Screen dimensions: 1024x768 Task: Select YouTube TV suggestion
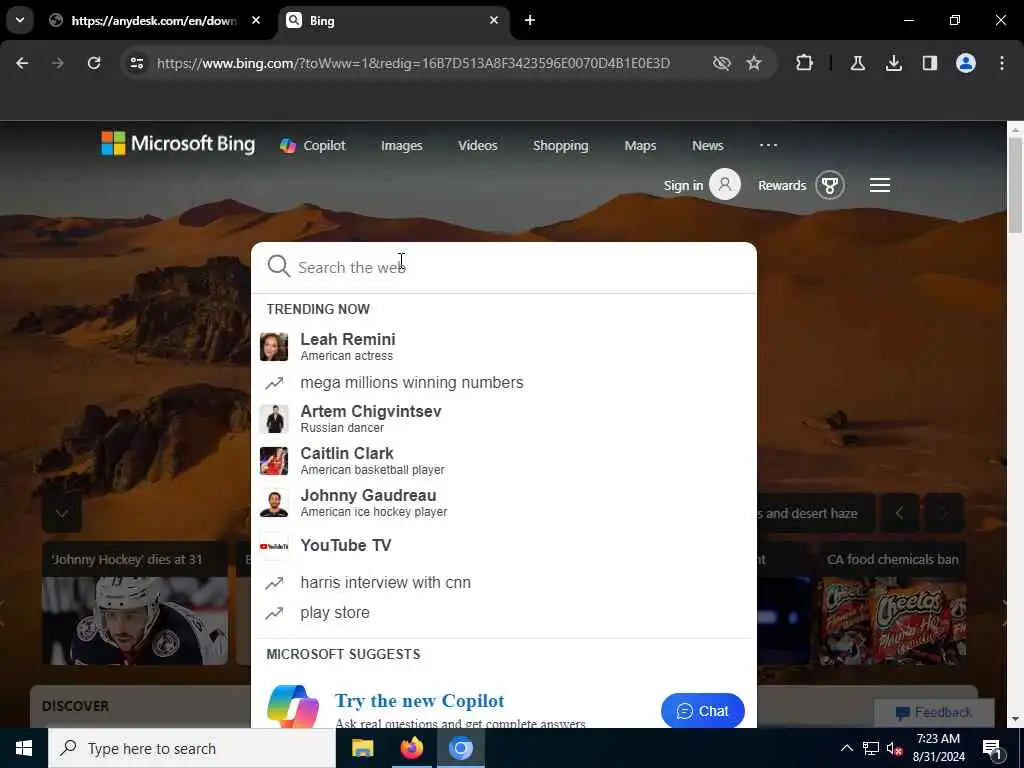tap(504, 545)
